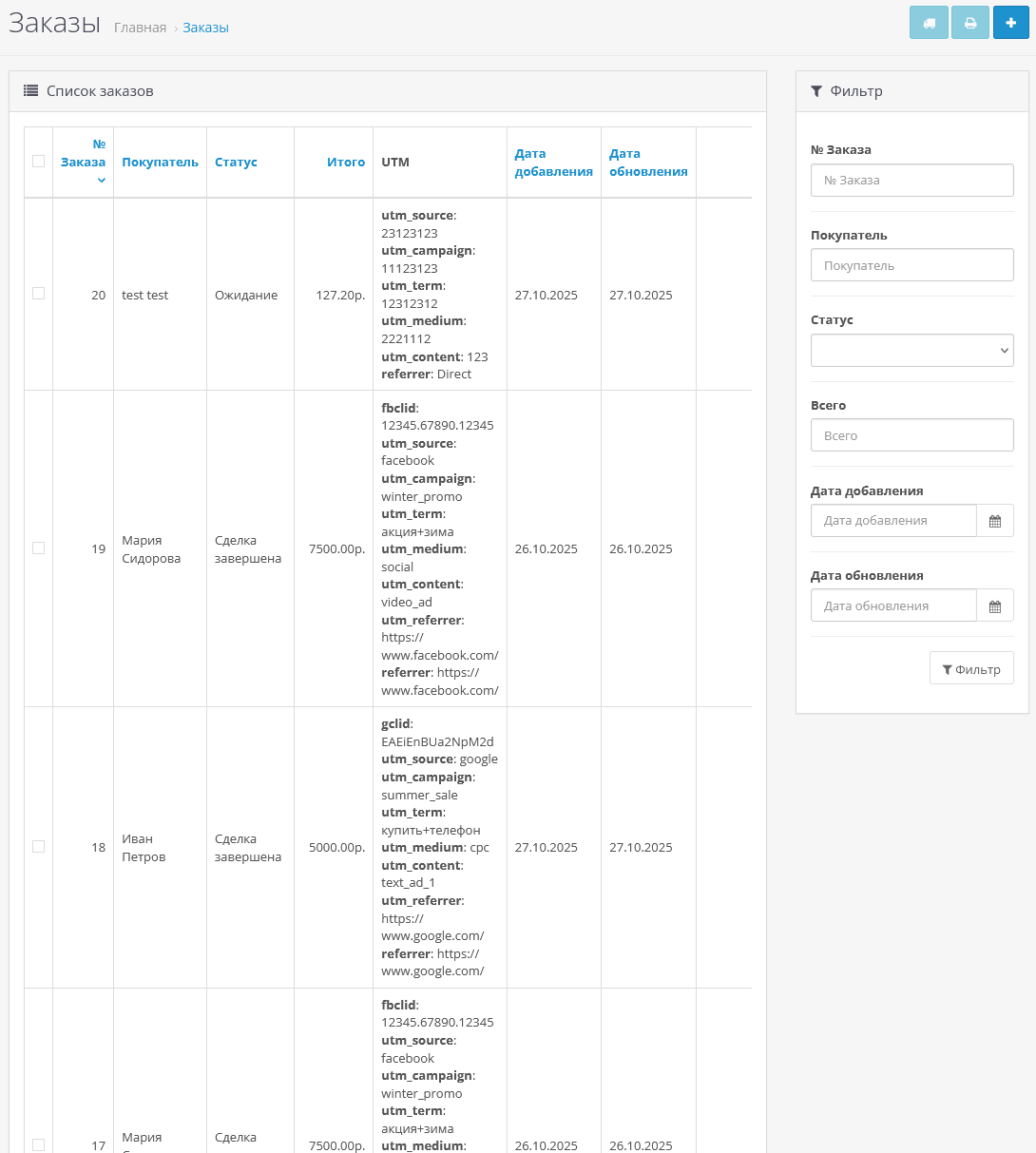Click the print invoice icon button
The height and width of the screenshot is (1153, 1036).
coord(970,23)
